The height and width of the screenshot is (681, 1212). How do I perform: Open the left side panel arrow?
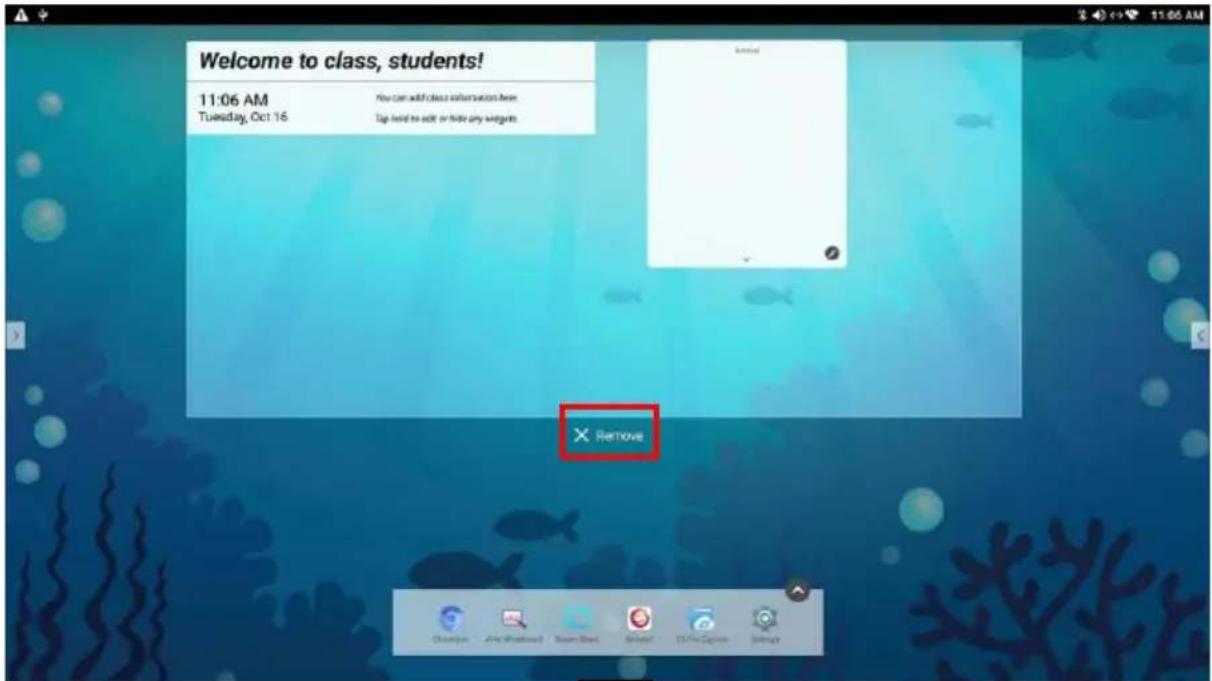click(14, 336)
